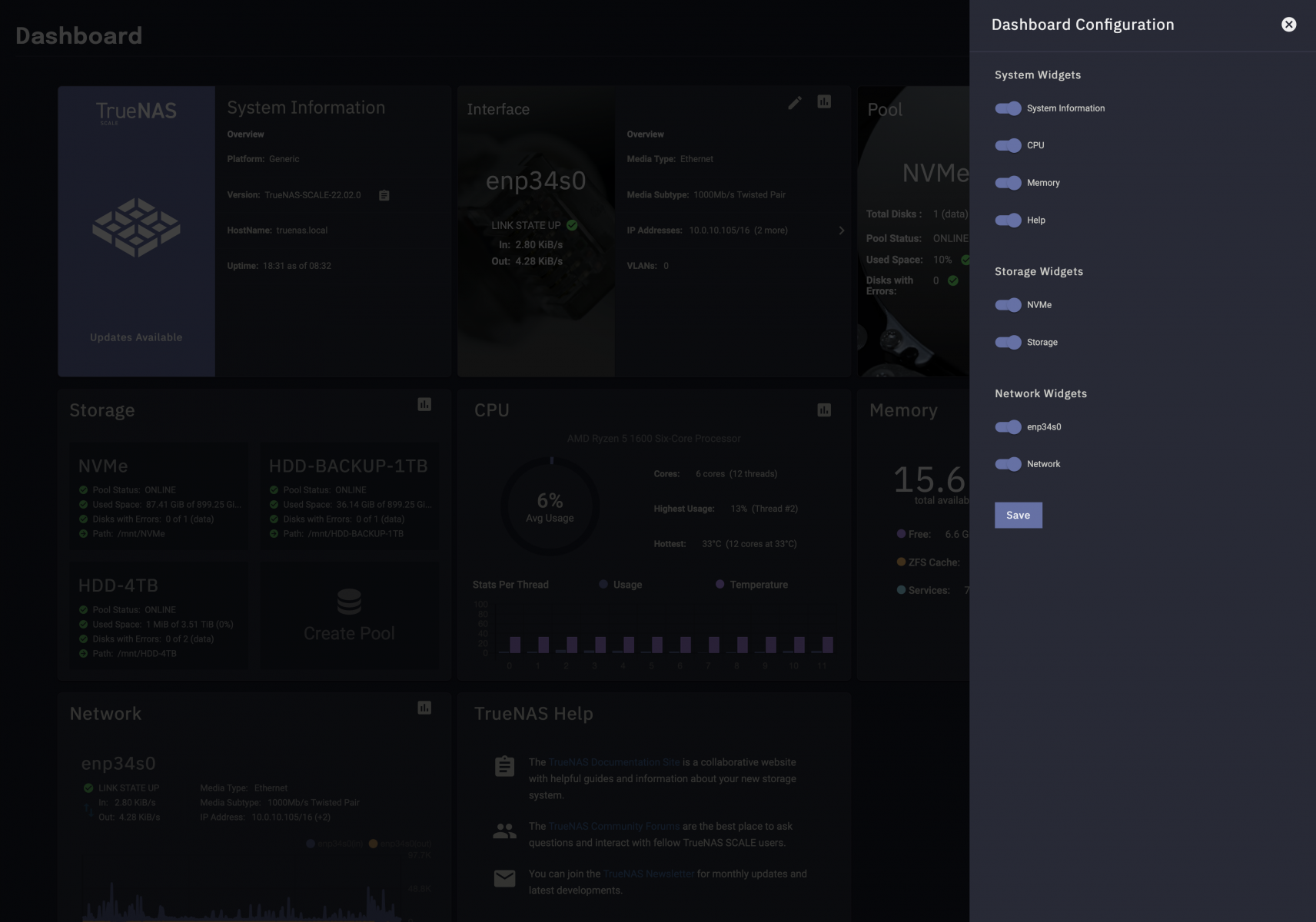This screenshot has width=1316, height=922.
Task: Click Updates Available on TrueNAS card
Action: [x=136, y=337]
